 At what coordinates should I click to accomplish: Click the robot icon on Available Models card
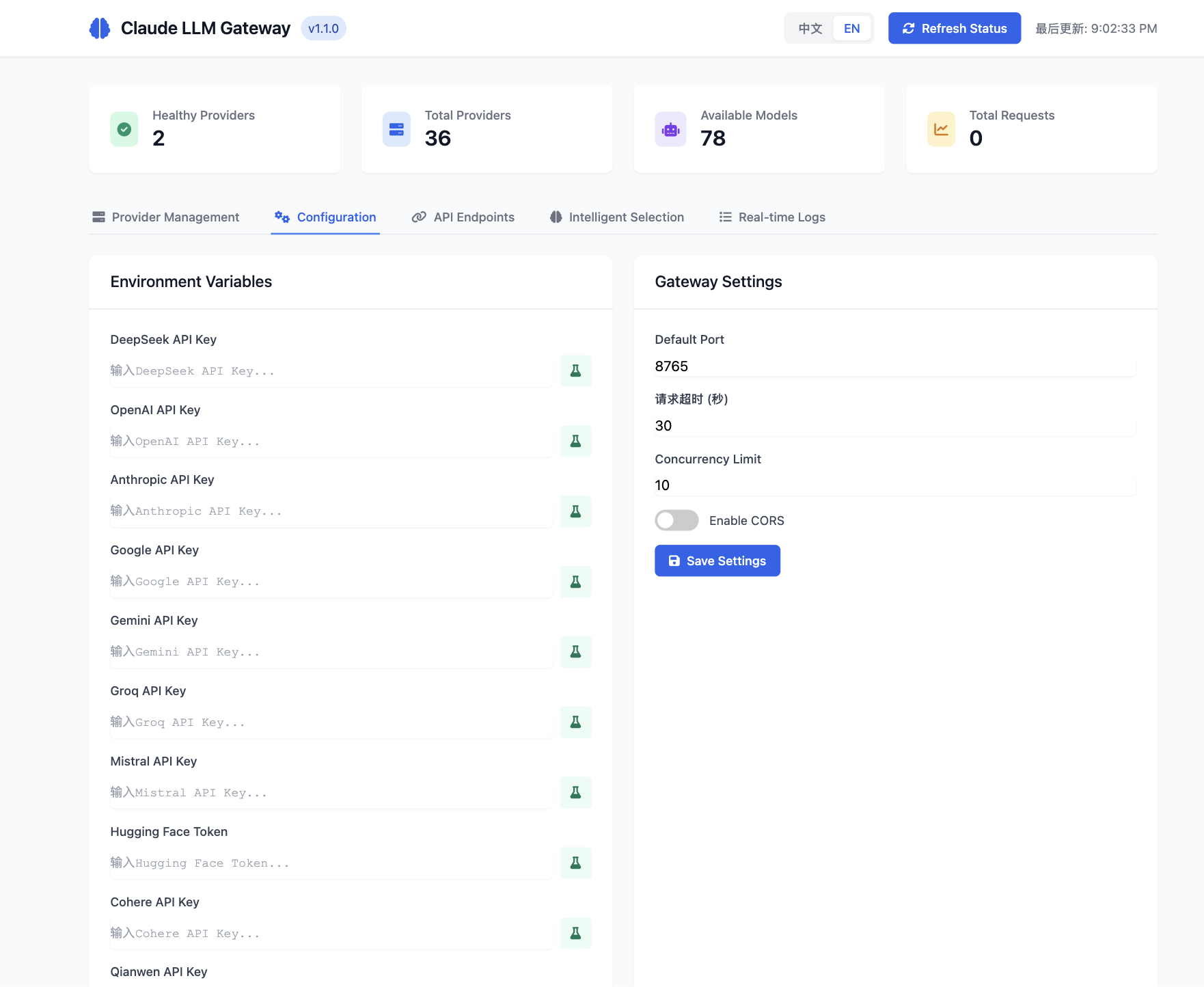670,129
